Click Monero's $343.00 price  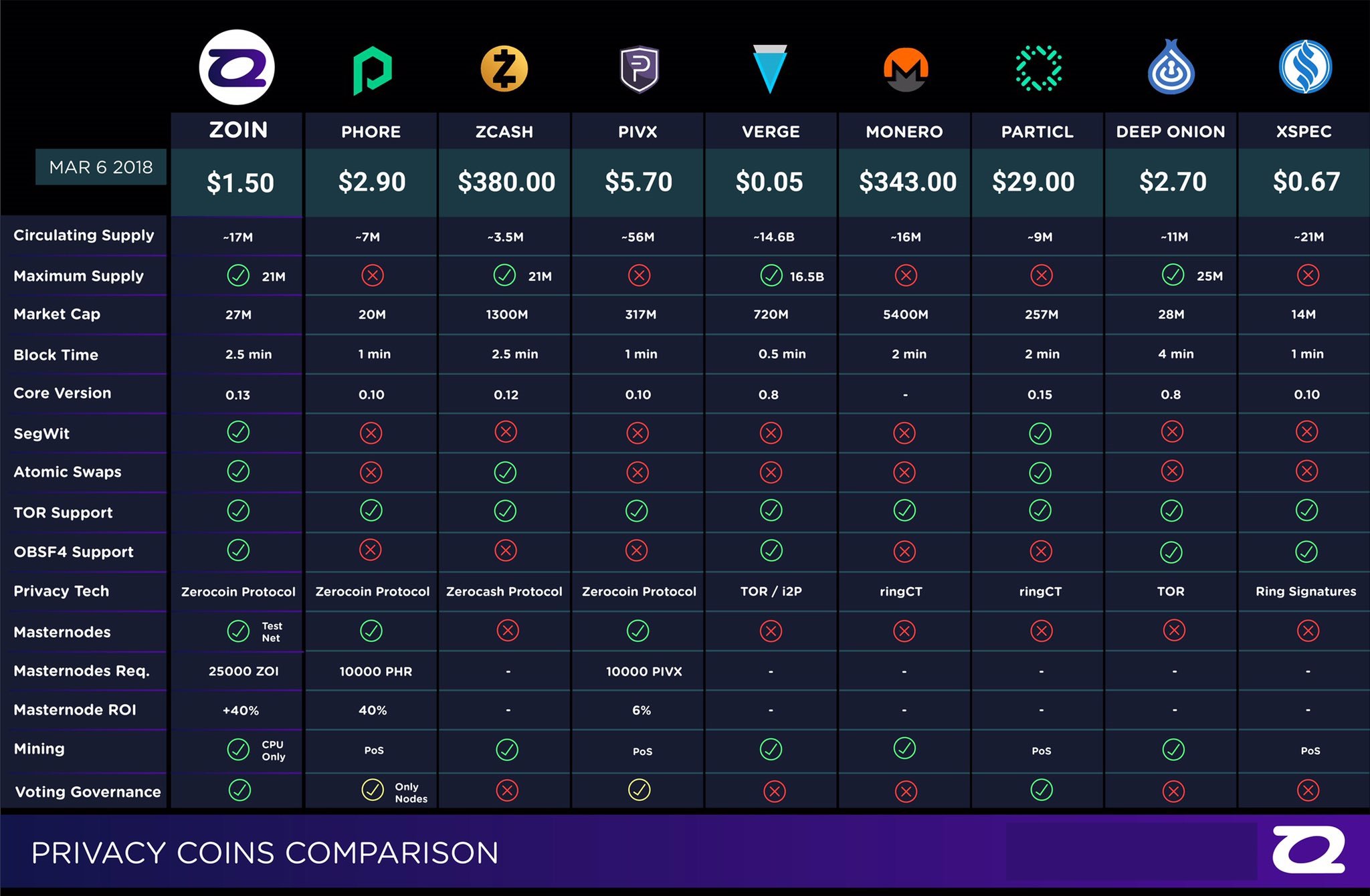[908, 182]
